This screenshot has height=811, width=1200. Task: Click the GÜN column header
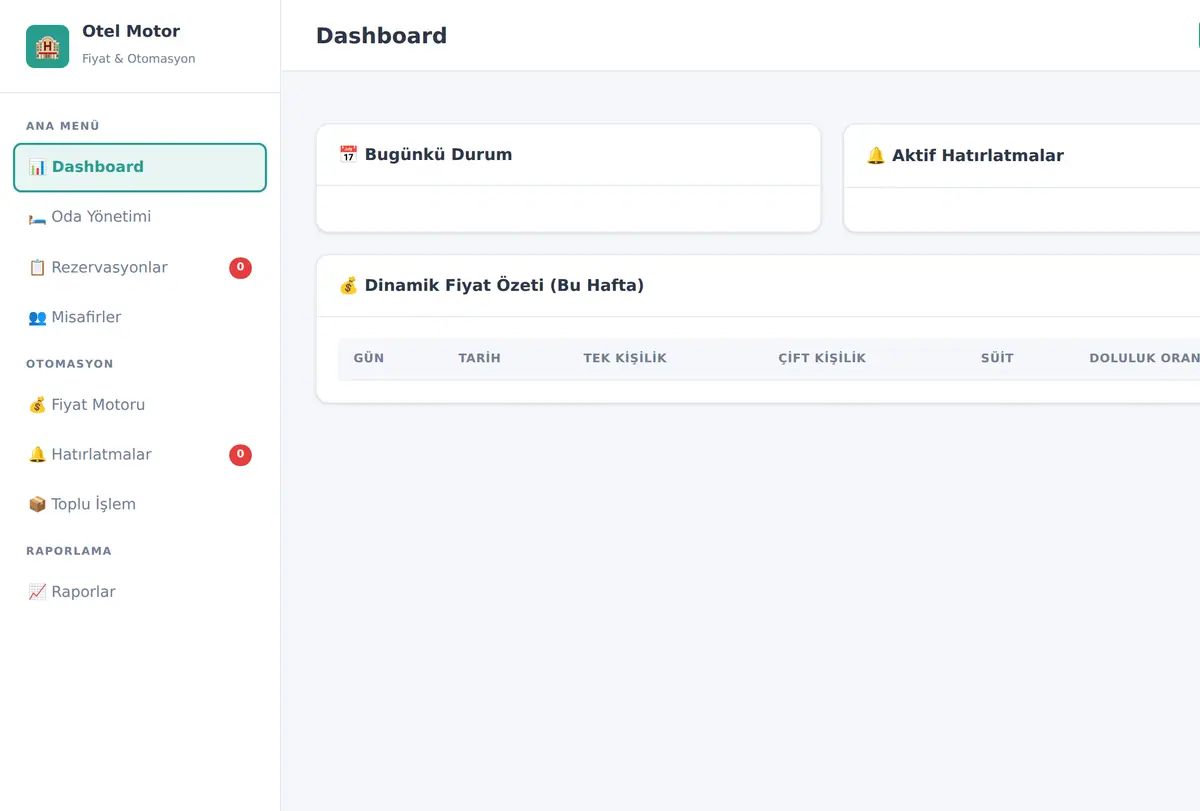click(369, 358)
